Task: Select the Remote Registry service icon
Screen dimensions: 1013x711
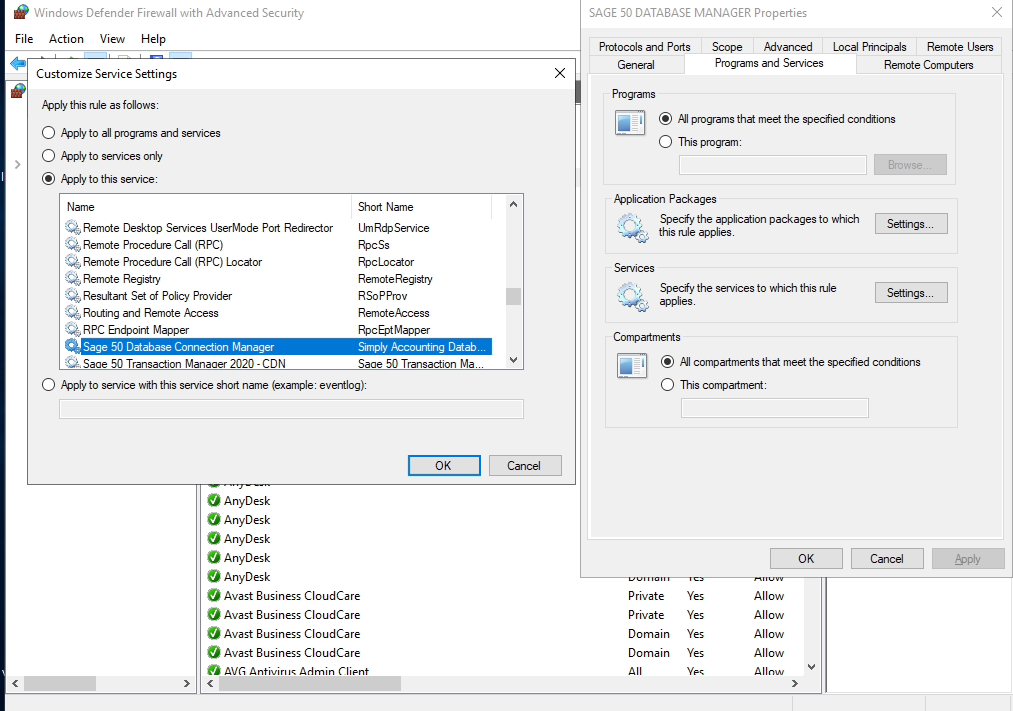Action: point(73,278)
